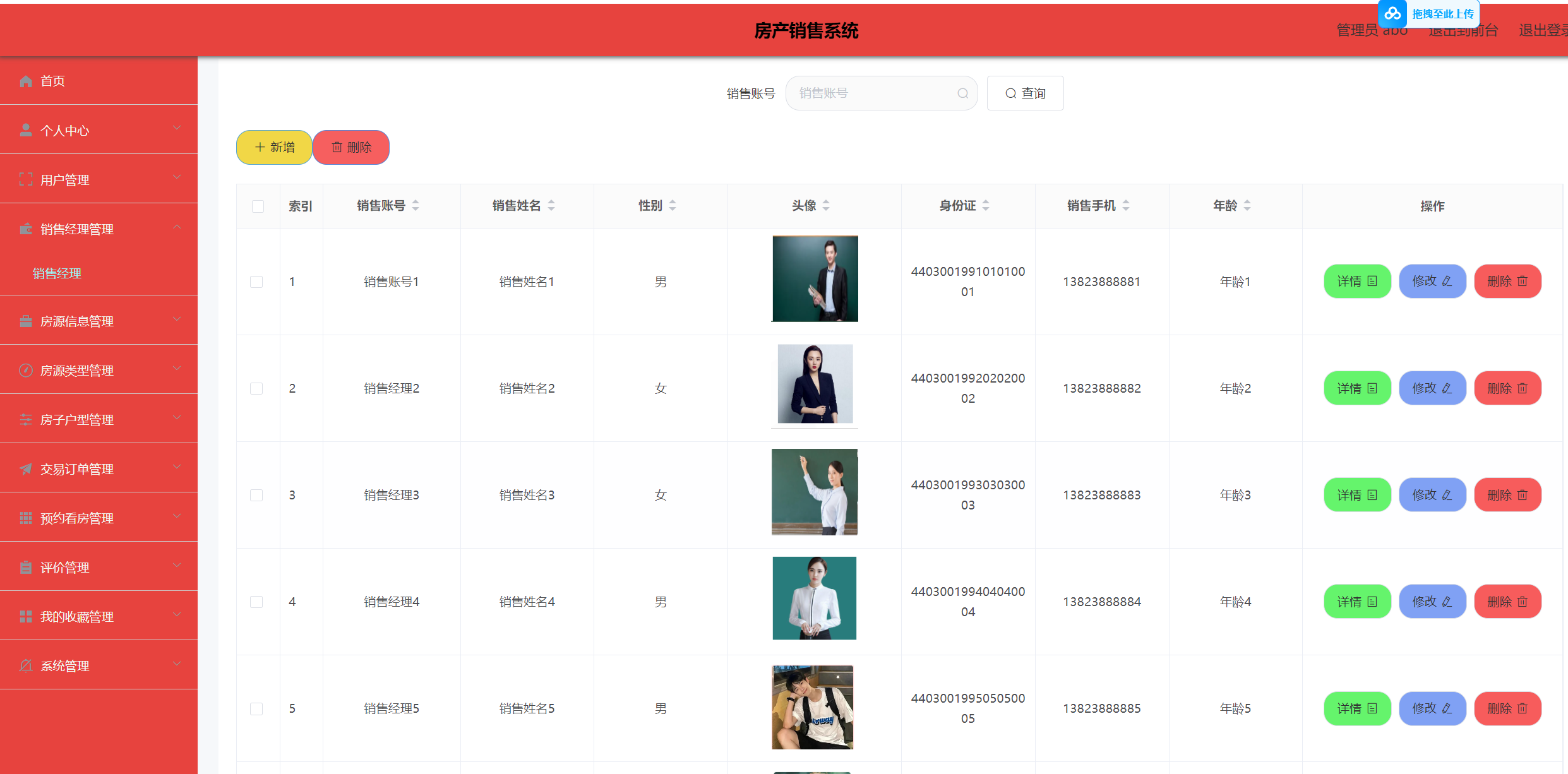Open the 预约看房管理 grid icon

pyautogui.click(x=26, y=518)
